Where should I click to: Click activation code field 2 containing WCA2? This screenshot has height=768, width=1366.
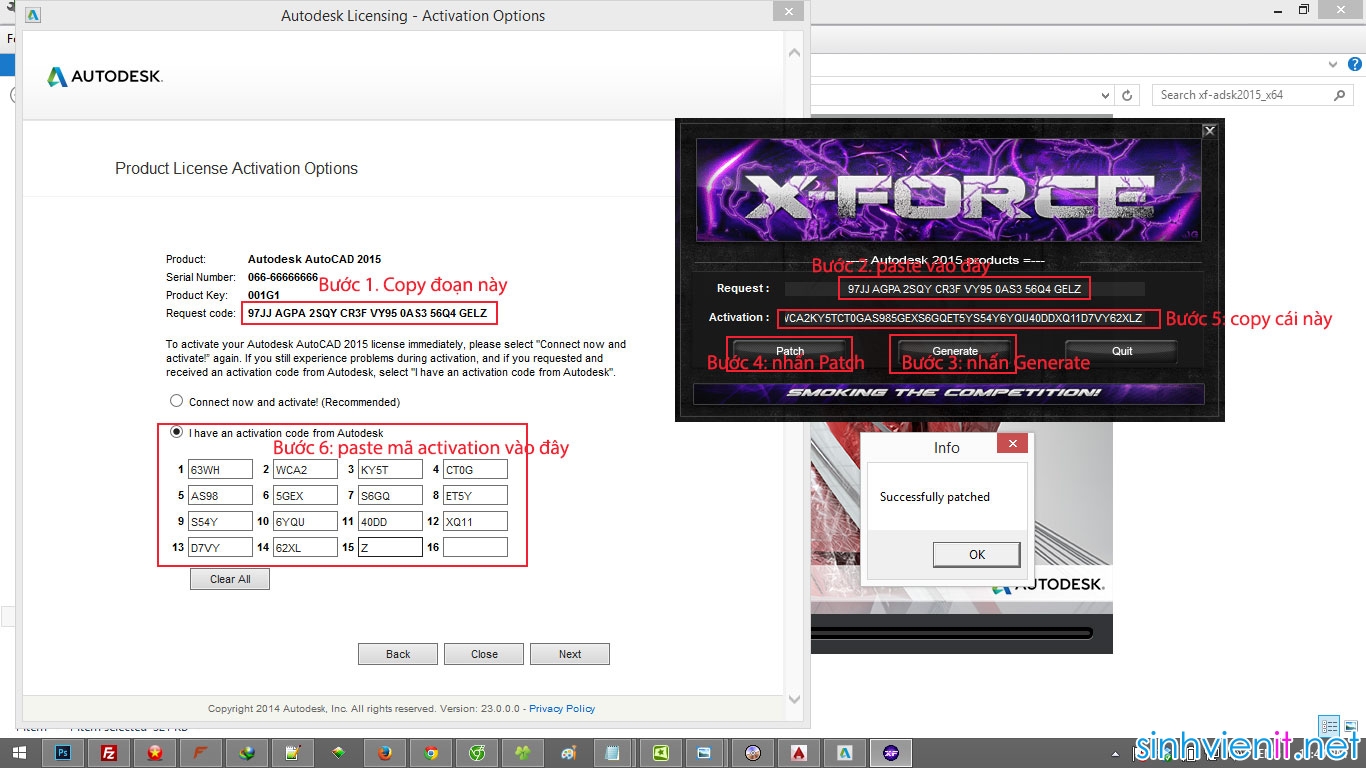[x=305, y=470]
